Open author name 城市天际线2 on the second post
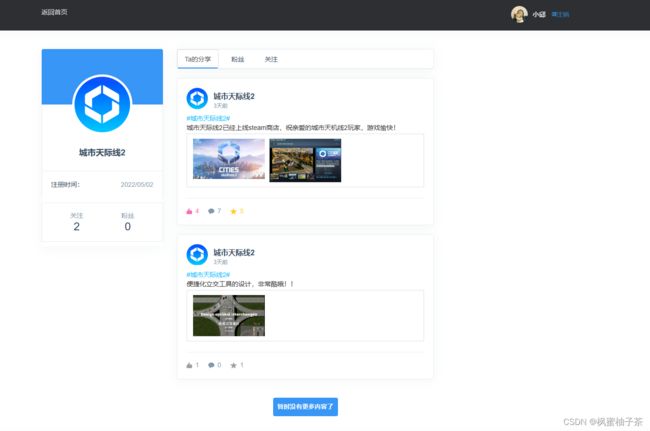 point(234,252)
